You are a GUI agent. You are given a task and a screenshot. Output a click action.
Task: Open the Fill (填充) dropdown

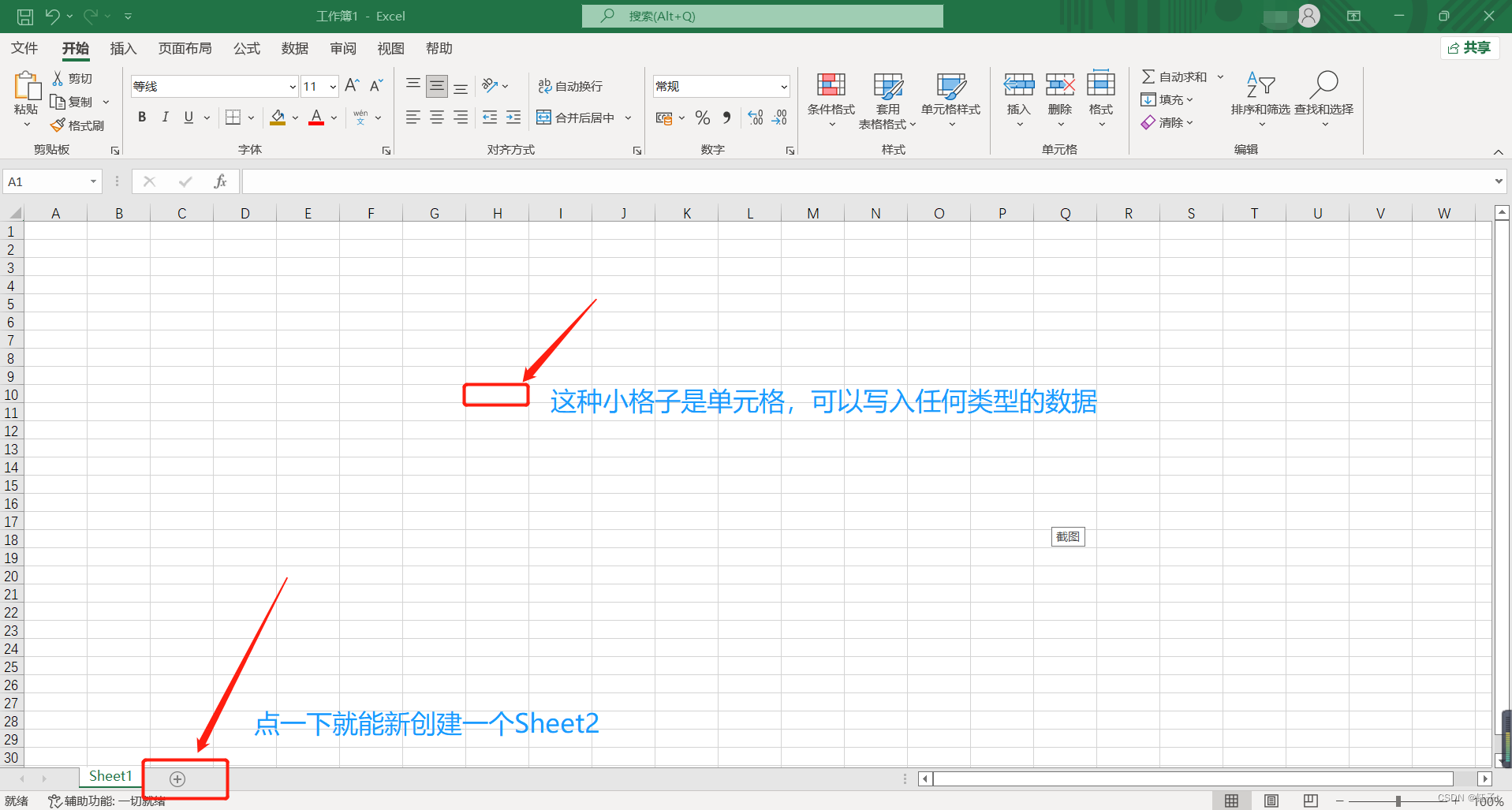tap(1167, 99)
